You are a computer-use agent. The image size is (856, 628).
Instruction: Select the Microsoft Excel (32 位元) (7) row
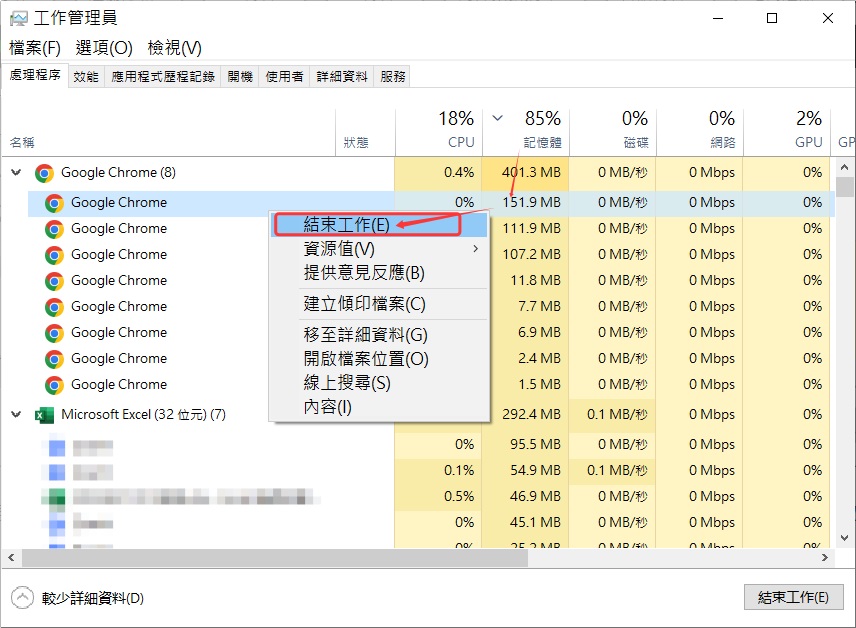[x=143, y=414]
